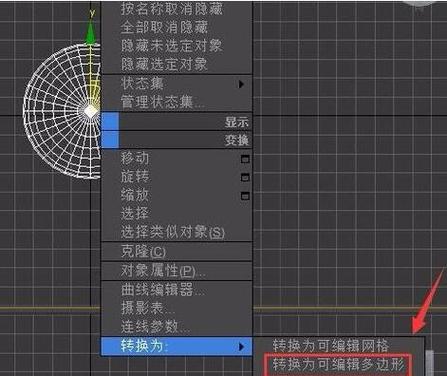Select 缩放 from the context menu
Image resolution: width=447 pixels, height=376 pixels.
click(x=177, y=195)
